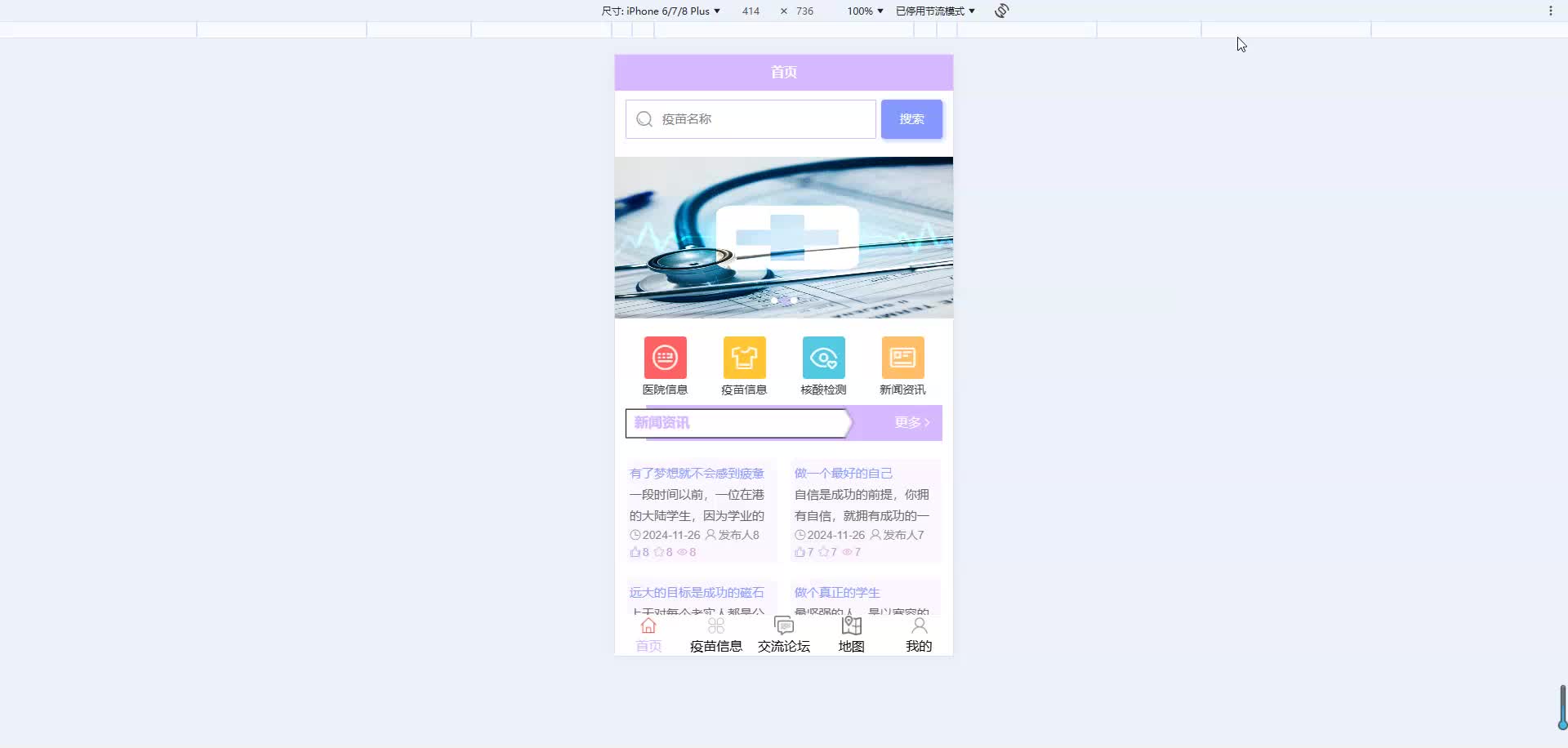1568x748 pixels.
Task: Open the 已停用节流模式 throttling dropdown
Action: (x=934, y=11)
